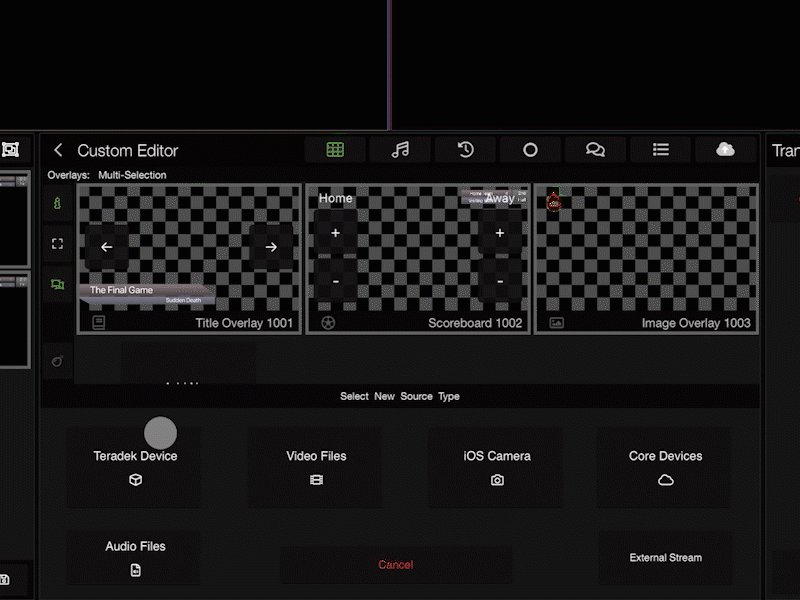Open the cloud upload tab
This screenshot has height=600, width=800.
(725, 150)
